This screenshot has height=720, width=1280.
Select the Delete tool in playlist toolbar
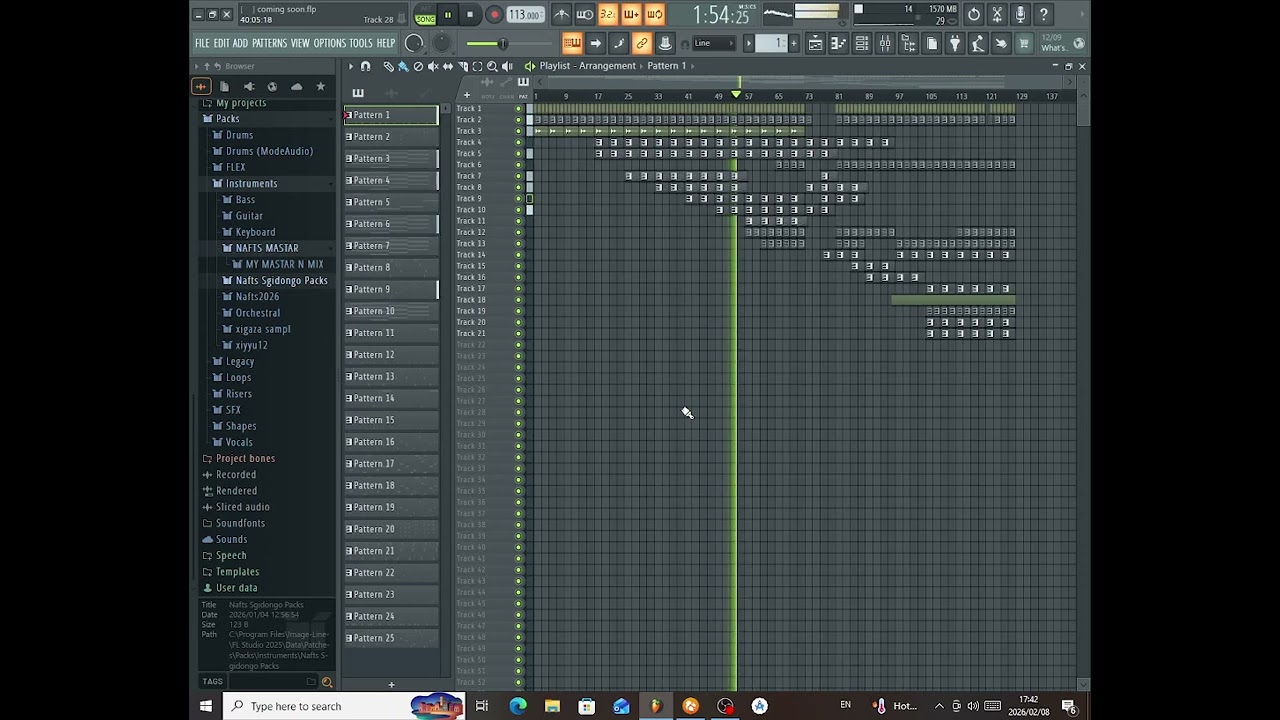418,66
